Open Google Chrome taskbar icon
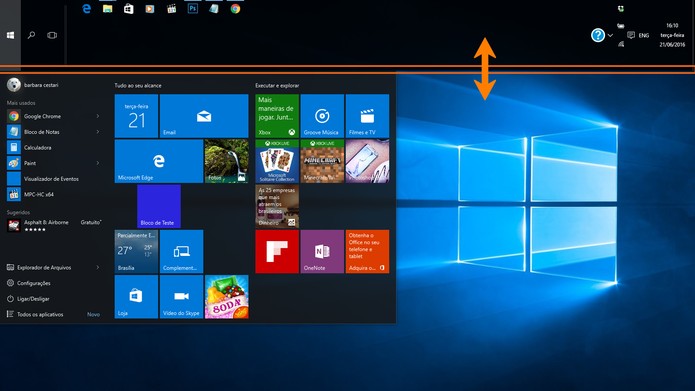The height and width of the screenshot is (391, 695). click(x=235, y=8)
